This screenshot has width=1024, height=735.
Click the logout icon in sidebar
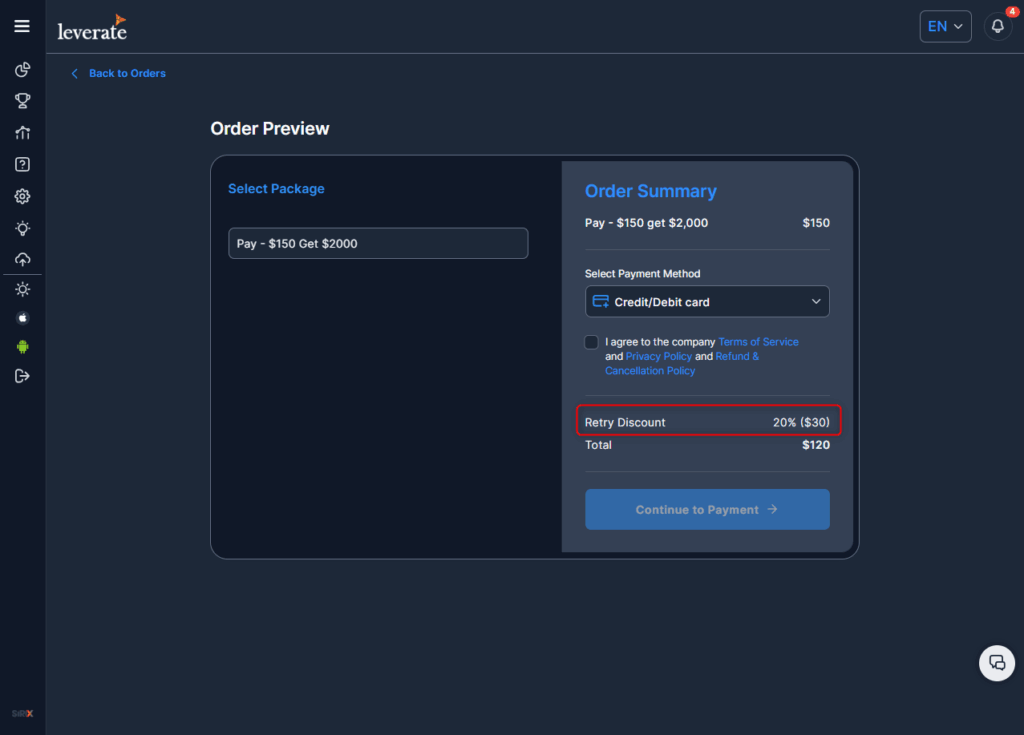click(x=22, y=376)
